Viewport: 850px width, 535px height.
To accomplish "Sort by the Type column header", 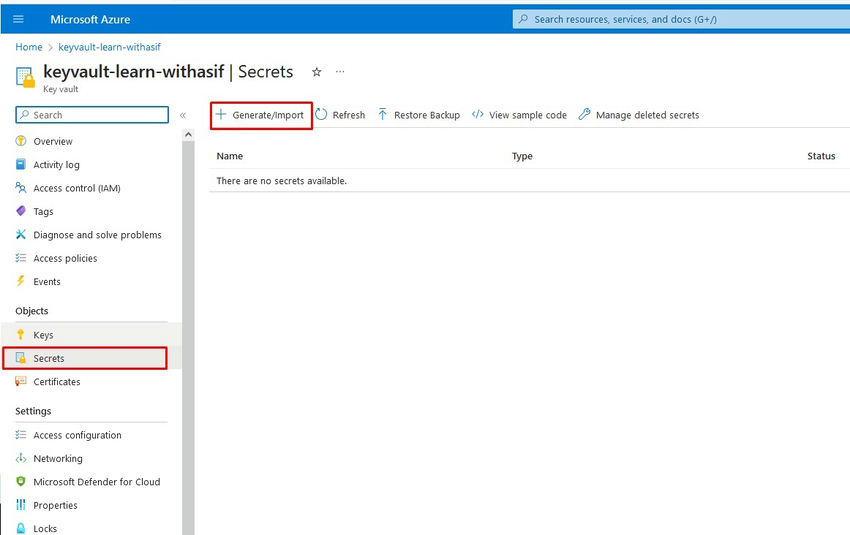I will pos(522,156).
